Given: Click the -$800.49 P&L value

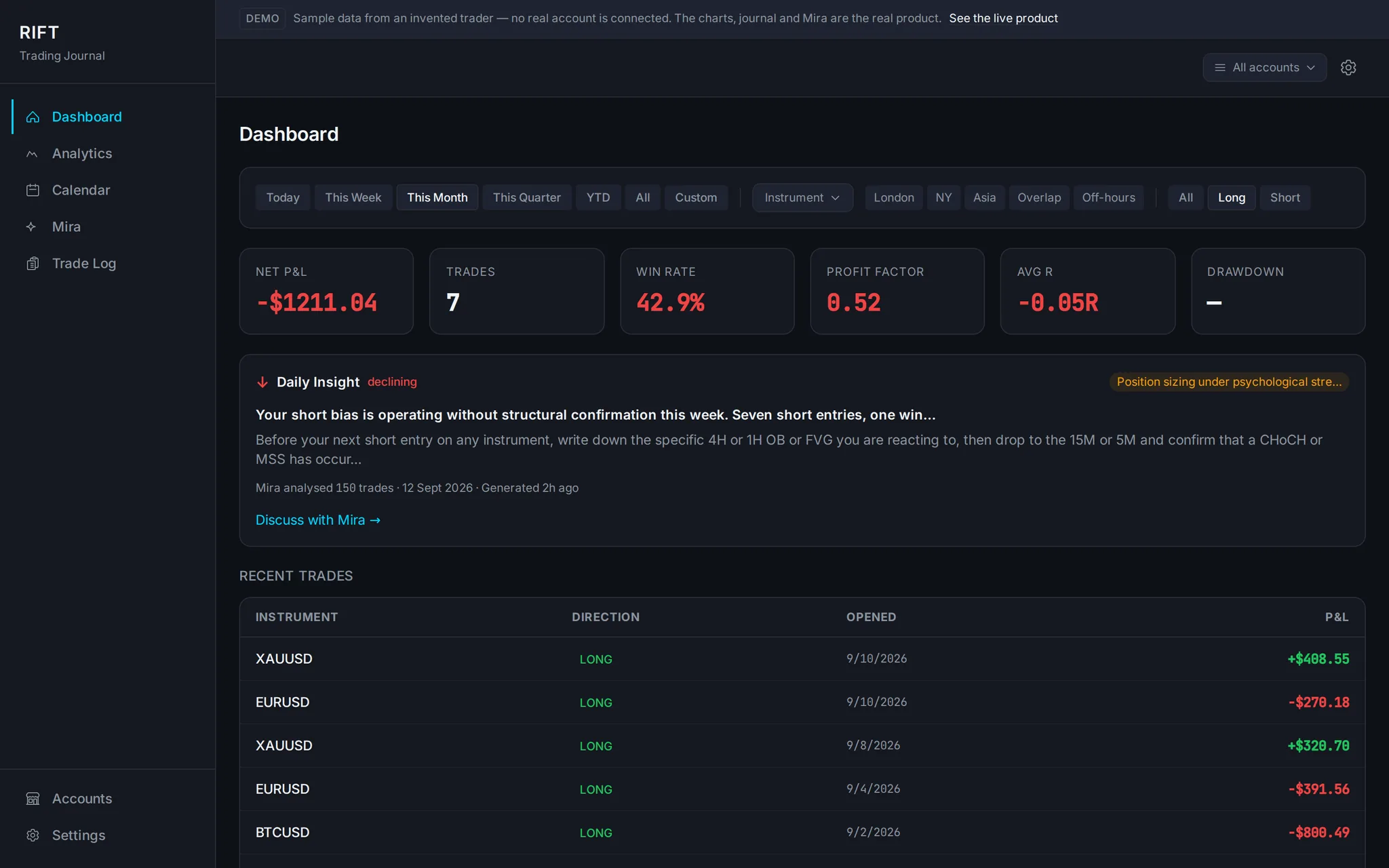Looking at the screenshot, I should pyautogui.click(x=1318, y=833).
